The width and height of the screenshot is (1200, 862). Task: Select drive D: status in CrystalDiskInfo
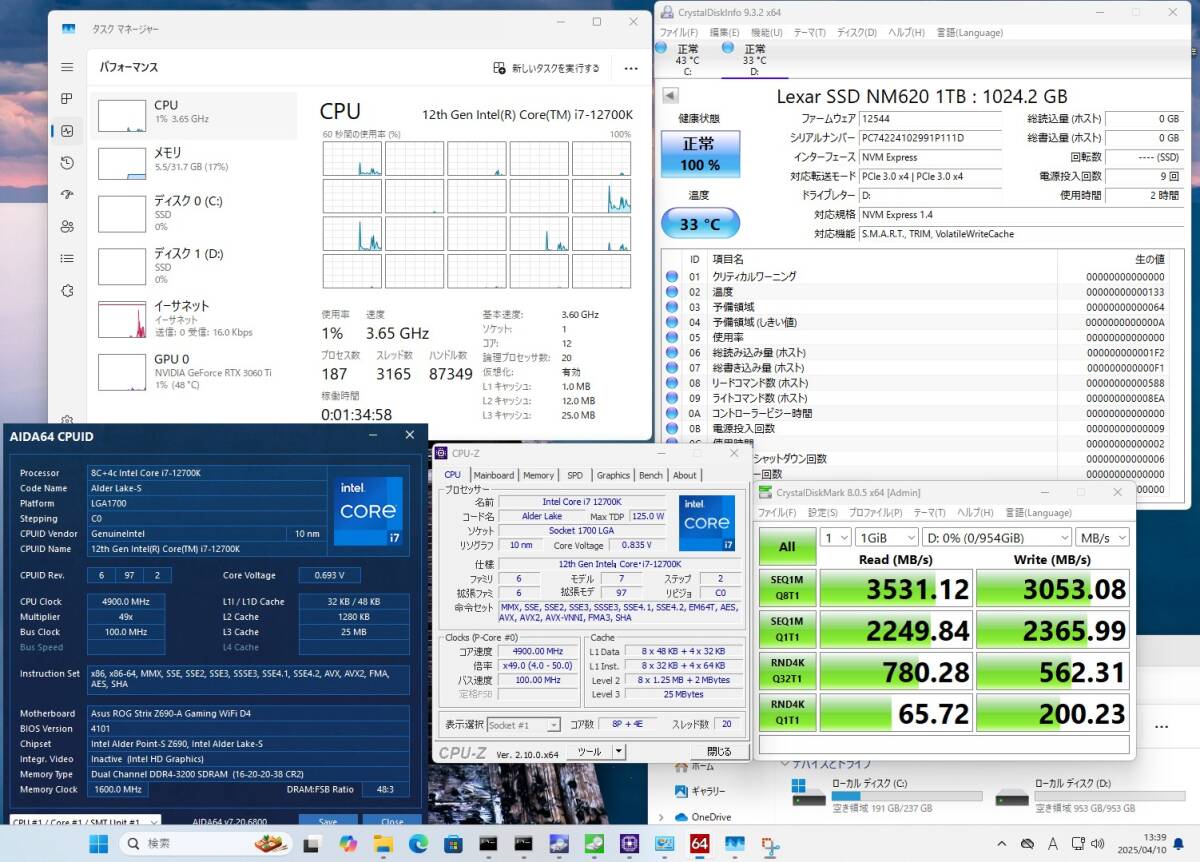[755, 59]
